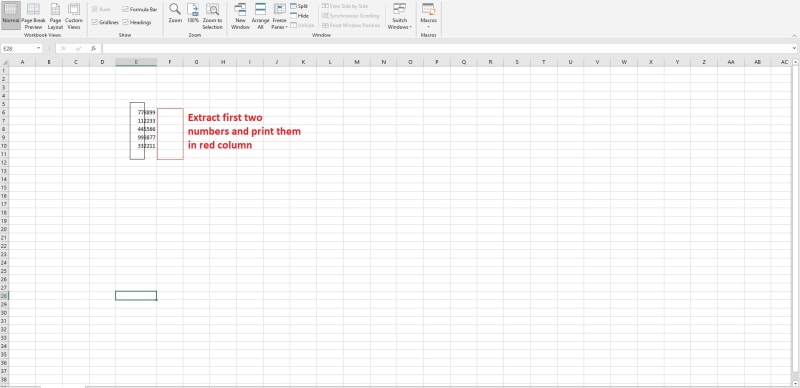
Task: Click Zoom to Selection
Action: (x=212, y=15)
